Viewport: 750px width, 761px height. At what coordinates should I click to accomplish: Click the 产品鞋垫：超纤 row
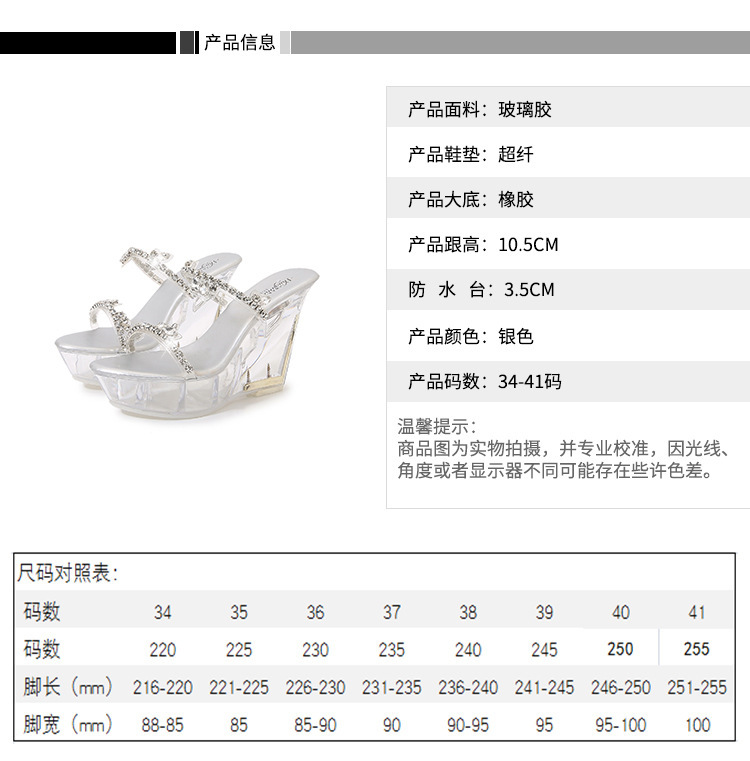pyautogui.click(x=568, y=154)
